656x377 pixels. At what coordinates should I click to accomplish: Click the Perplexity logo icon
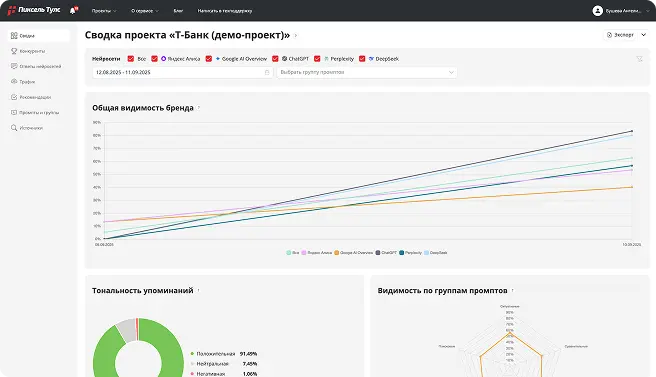(327, 59)
